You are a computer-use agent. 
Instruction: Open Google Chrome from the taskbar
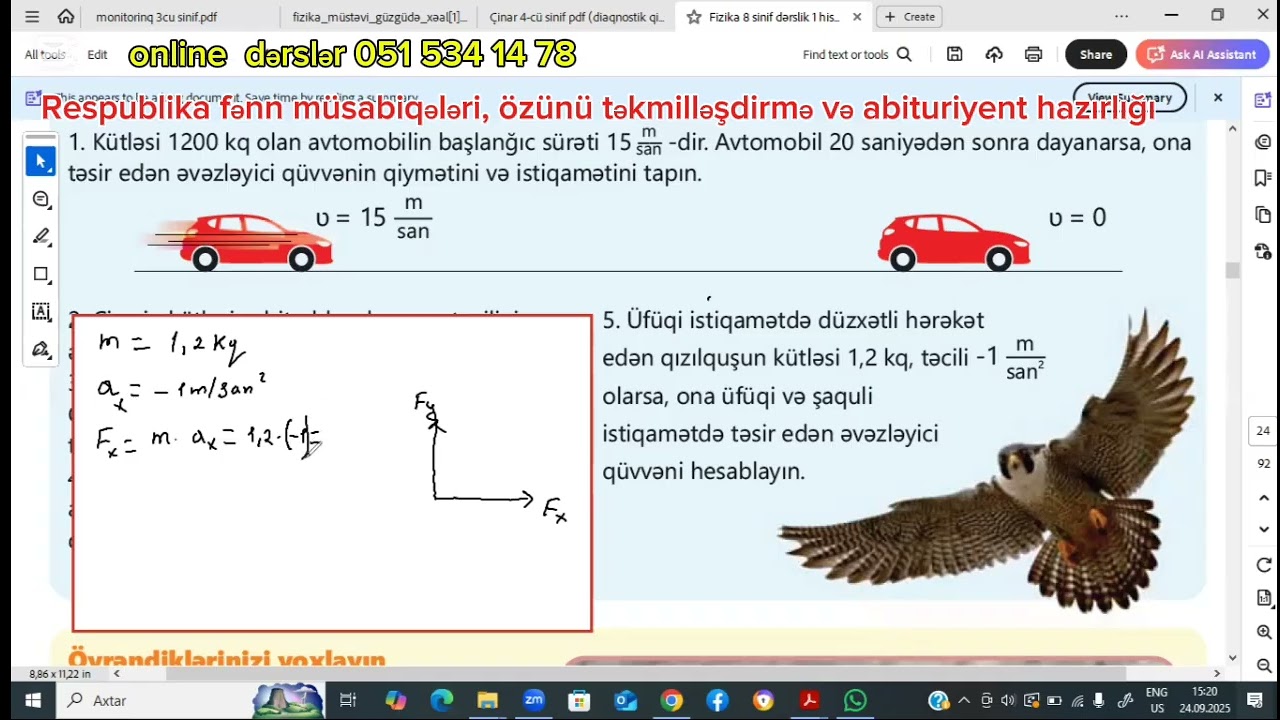671,700
